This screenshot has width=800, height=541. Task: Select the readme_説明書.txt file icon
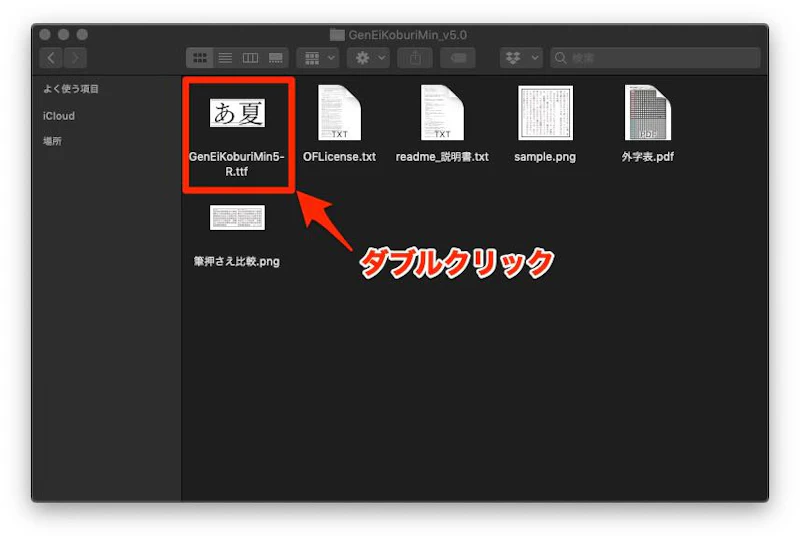pos(442,113)
